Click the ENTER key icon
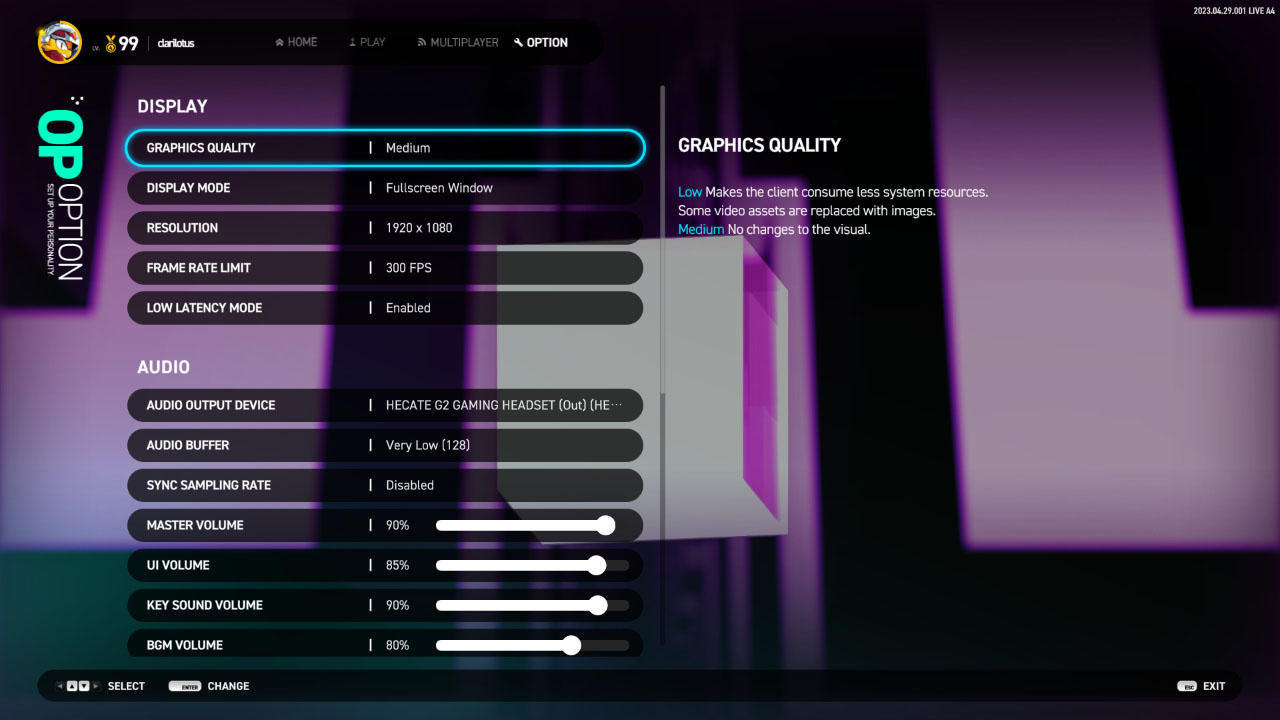The width and height of the screenshot is (1280, 720). click(x=184, y=686)
